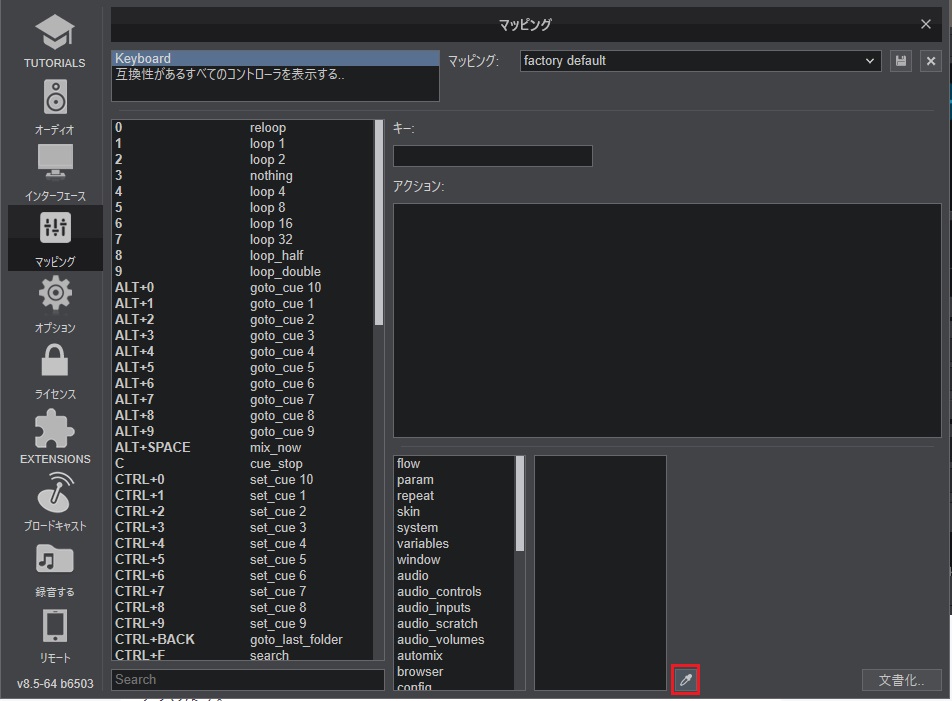Open the Tutorials settings section

[x=55, y=41]
